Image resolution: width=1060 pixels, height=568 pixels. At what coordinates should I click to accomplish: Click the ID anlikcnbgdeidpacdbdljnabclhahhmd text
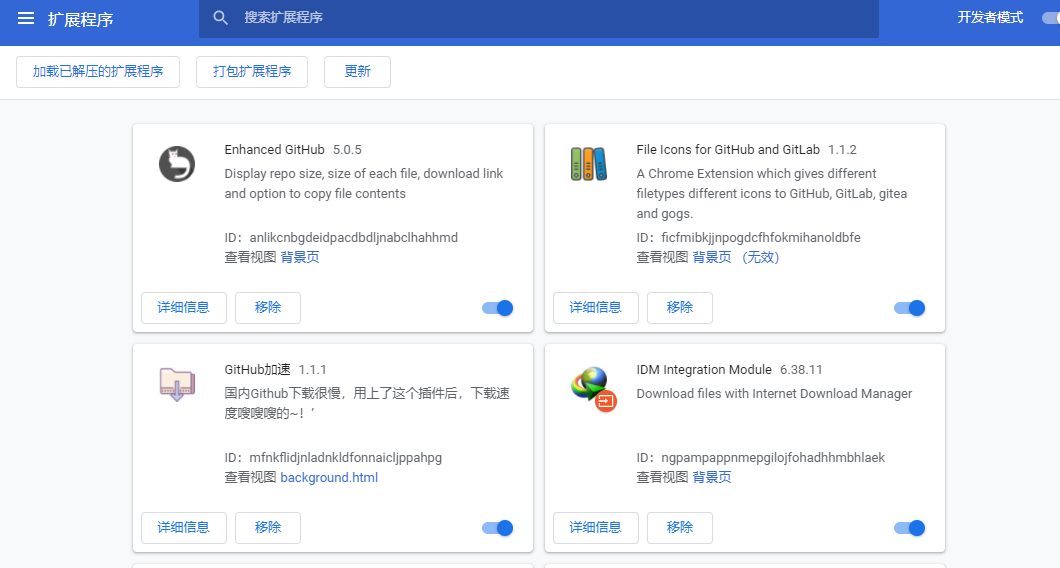click(x=341, y=237)
